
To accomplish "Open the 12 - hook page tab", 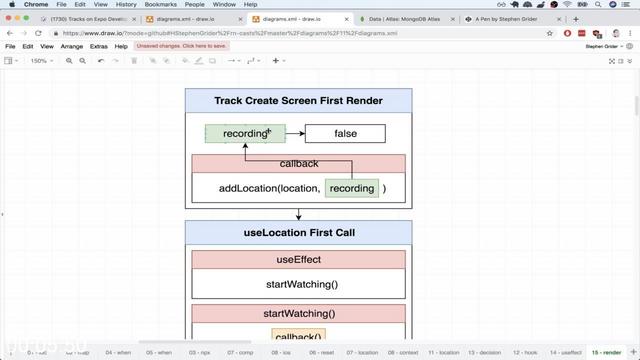I will point(525,352).
